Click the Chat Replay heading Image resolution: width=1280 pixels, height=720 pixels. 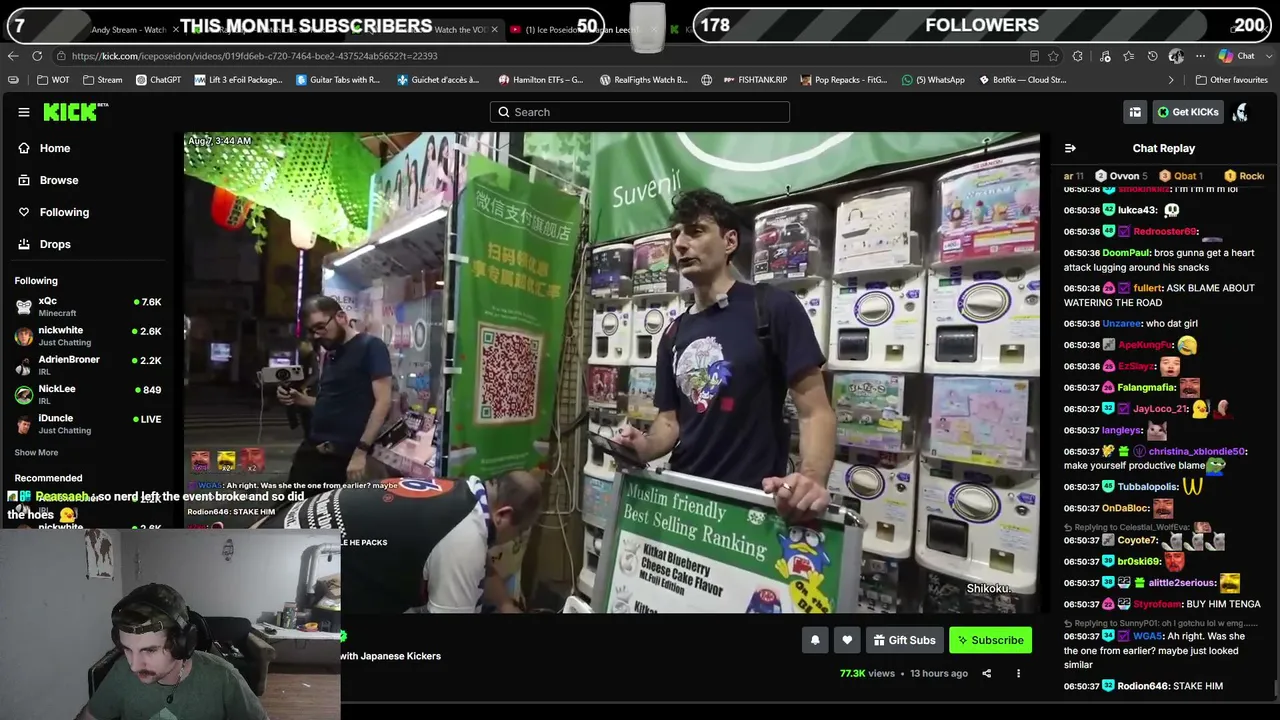(1164, 148)
